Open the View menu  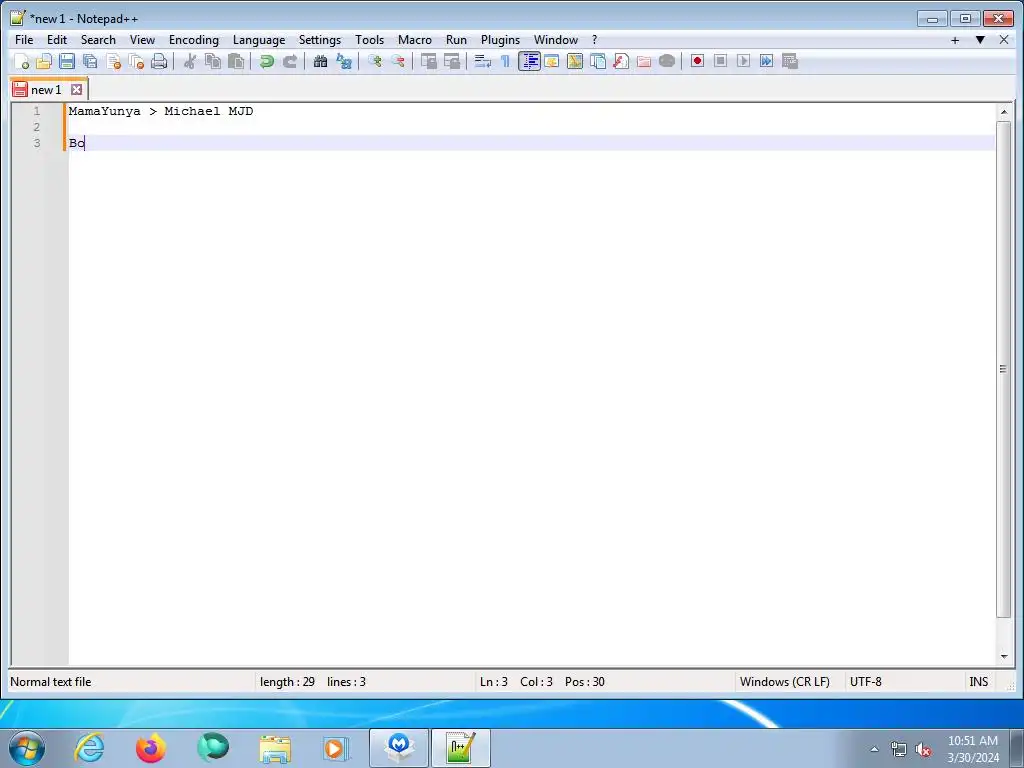(142, 40)
